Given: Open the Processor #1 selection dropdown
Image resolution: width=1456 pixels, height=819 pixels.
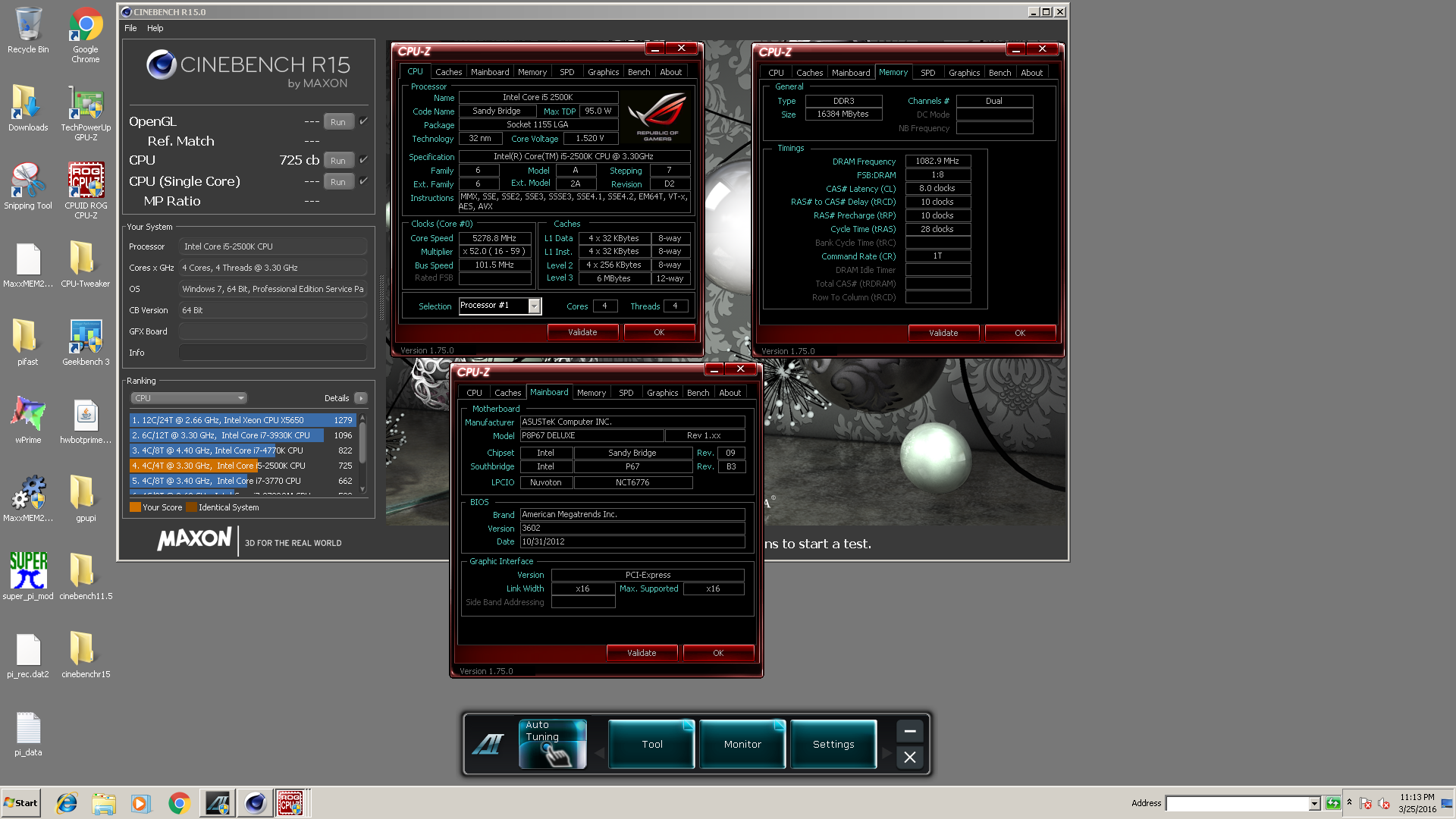Looking at the screenshot, I should pyautogui.click(x=535, y=306).
